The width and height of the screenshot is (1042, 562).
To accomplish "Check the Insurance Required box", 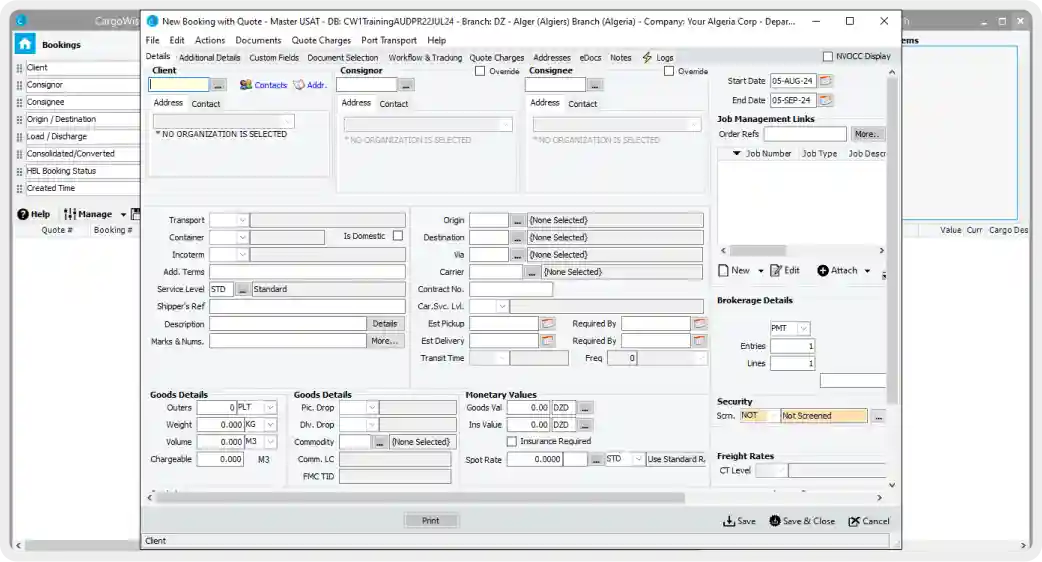I will 512,441.
